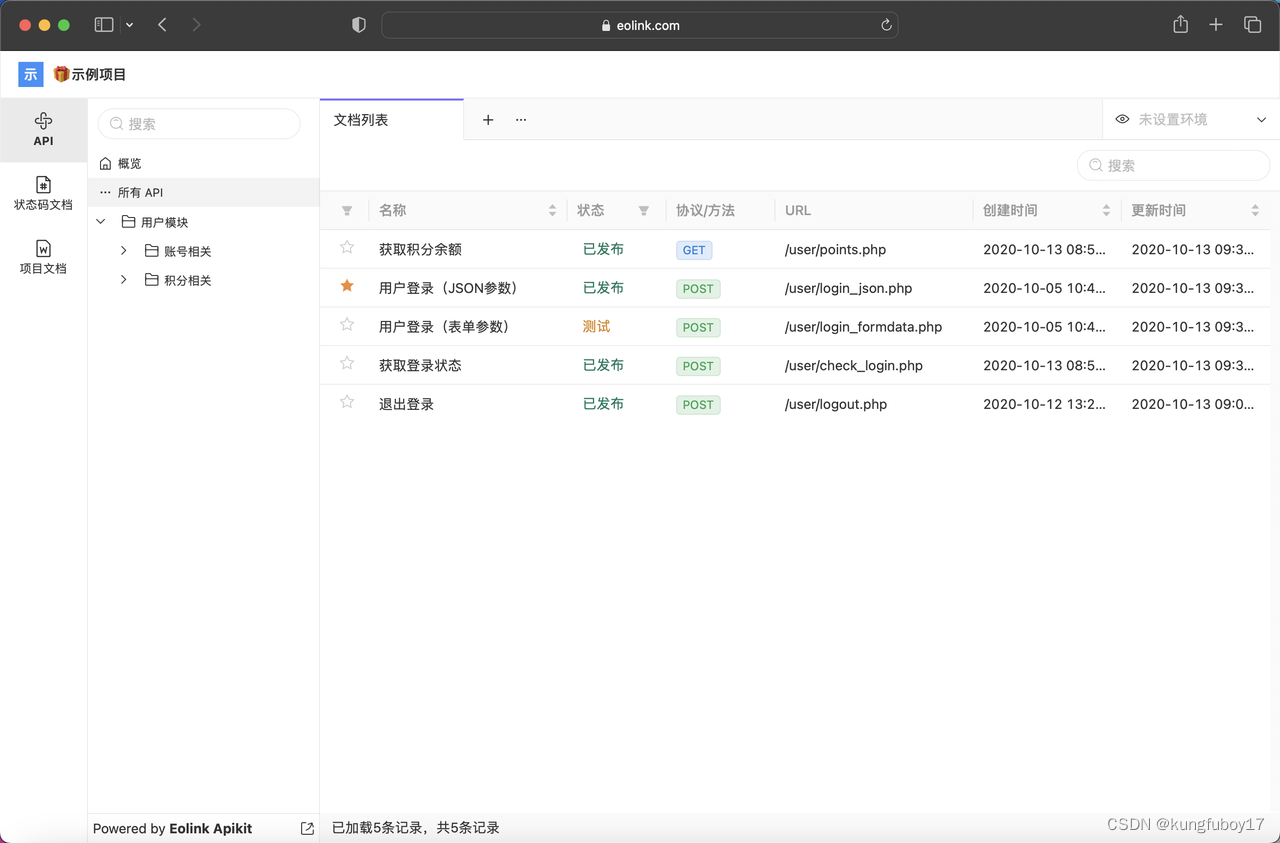Open the API section in sidebar
This screenshot has height=843, width=1280.
coord(43,130)
